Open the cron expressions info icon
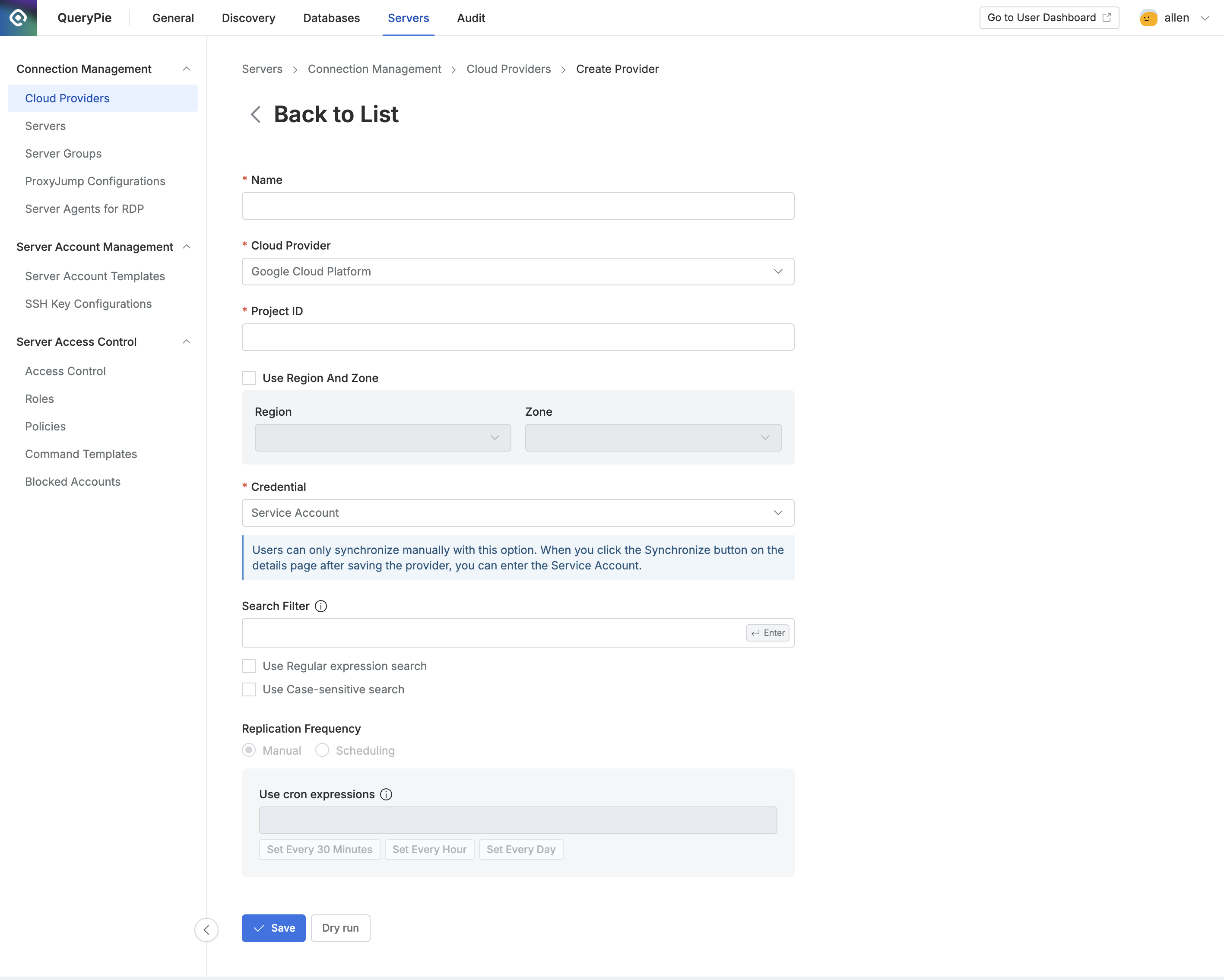The image size is (1224, 980). pyautogui.click(x=386, y=794)
